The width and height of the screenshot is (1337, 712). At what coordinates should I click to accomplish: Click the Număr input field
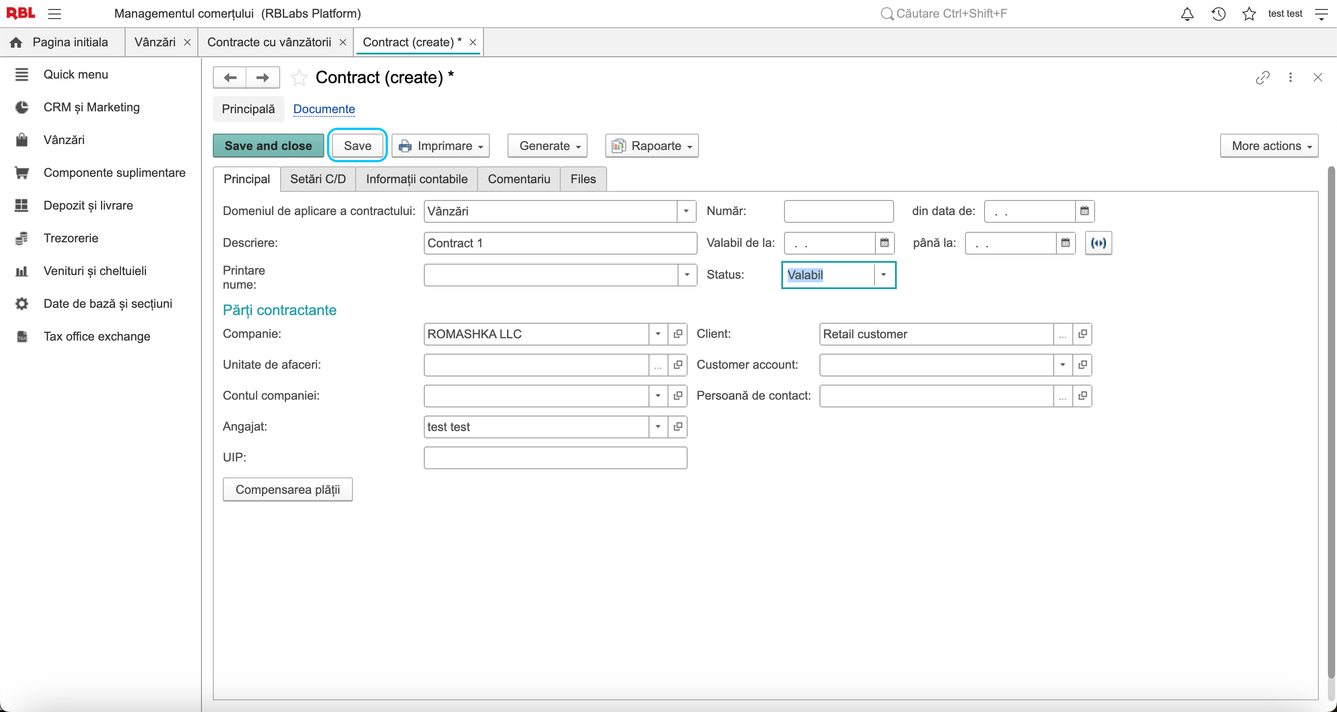click(839, 211)
